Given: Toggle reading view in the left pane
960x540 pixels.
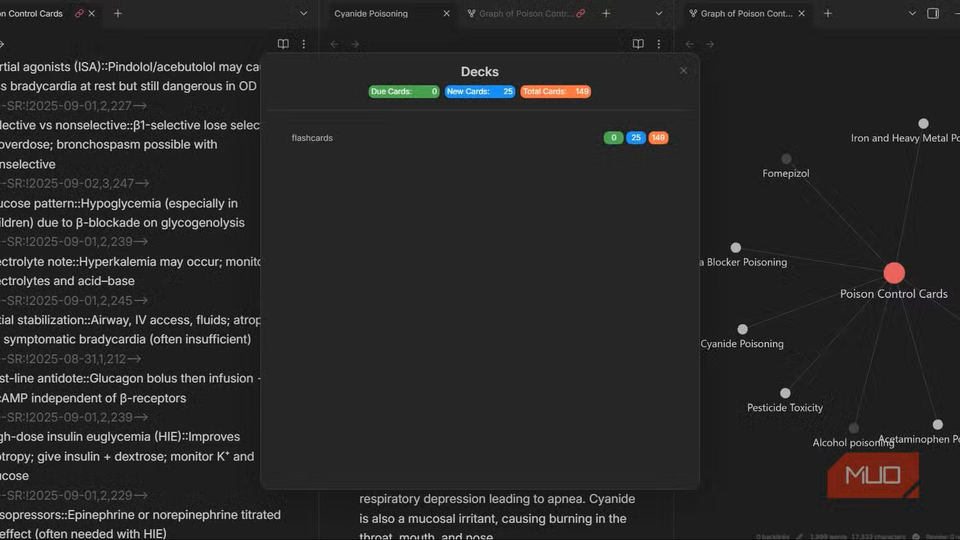Looking at the screenshot, I should tap(283, 44).
